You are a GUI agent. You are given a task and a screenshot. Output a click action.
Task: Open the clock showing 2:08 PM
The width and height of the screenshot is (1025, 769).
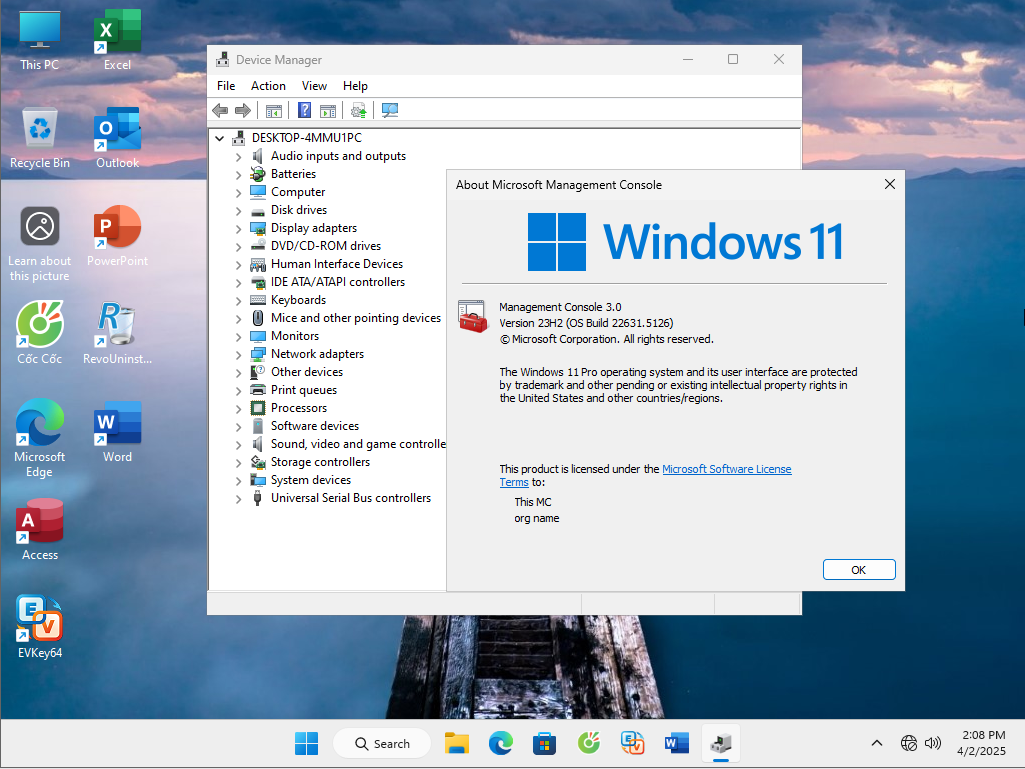[x=983, y=743]
